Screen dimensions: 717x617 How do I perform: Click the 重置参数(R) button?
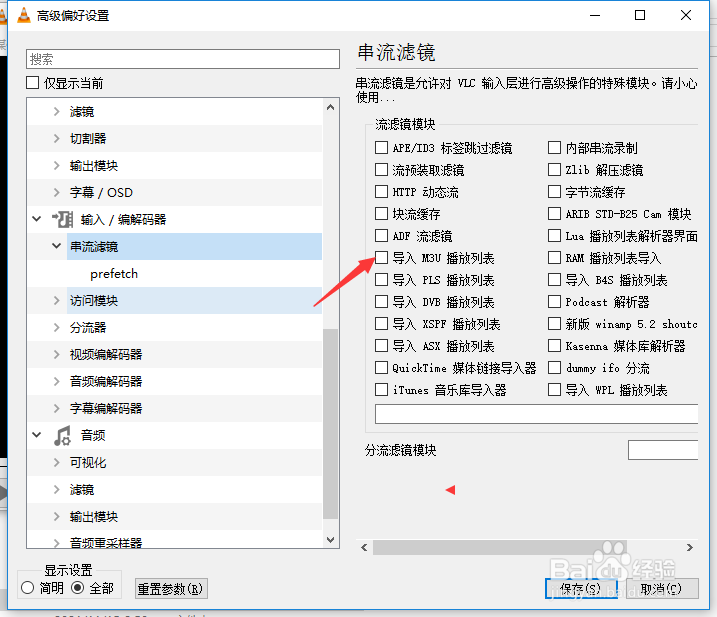click(x=171, y=589)
